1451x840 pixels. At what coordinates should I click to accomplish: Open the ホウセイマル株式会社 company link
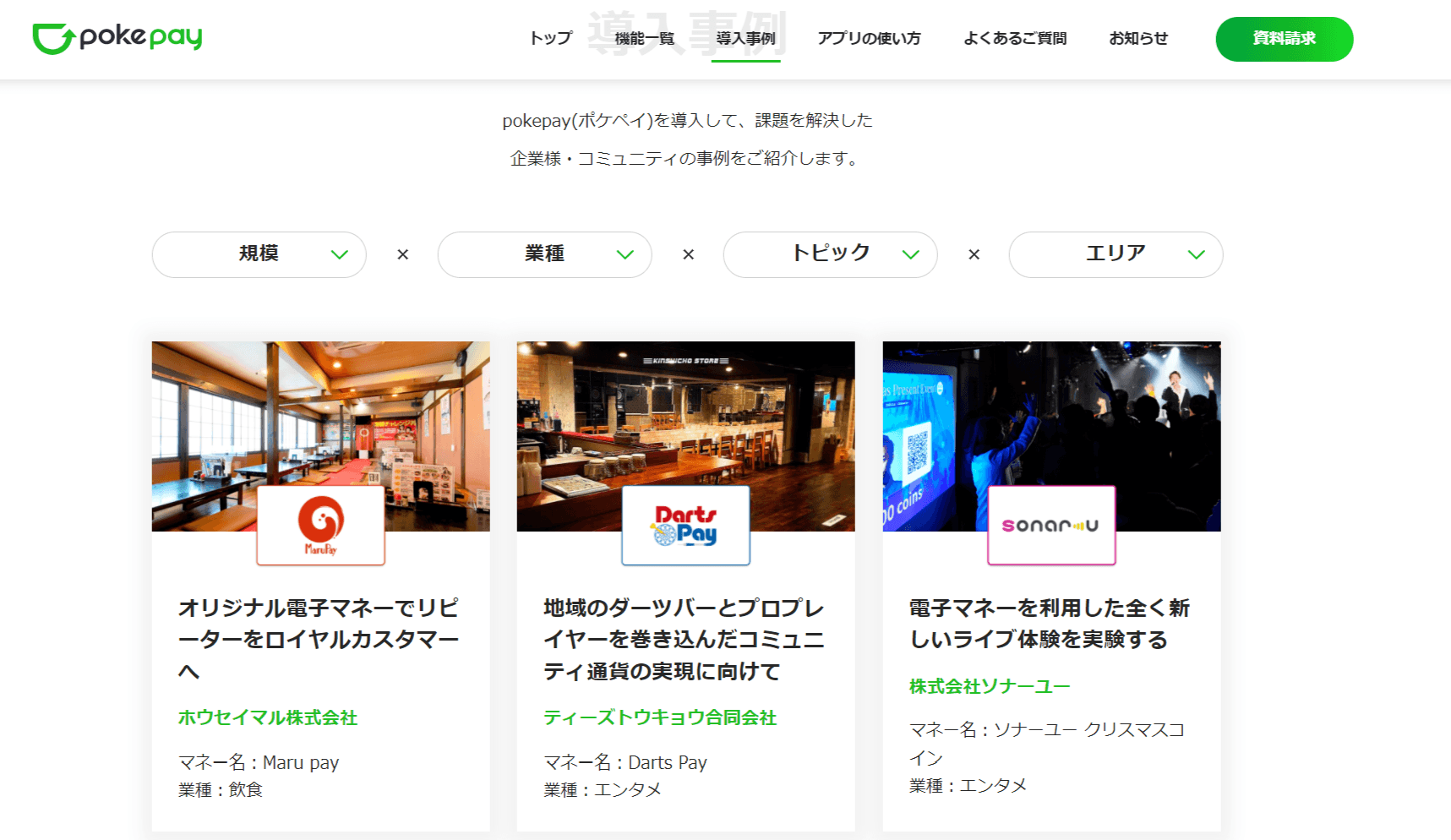[x=267, y=717]
